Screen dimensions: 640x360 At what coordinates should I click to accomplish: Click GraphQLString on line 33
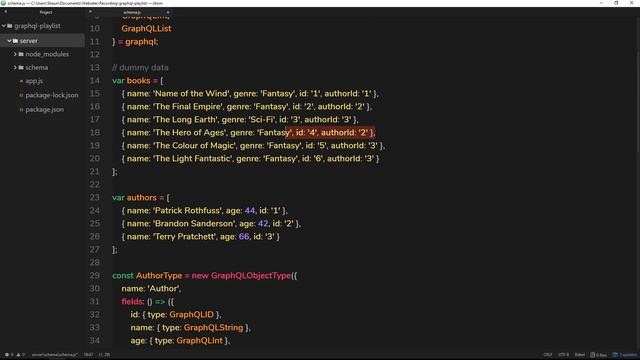[213, 328]
